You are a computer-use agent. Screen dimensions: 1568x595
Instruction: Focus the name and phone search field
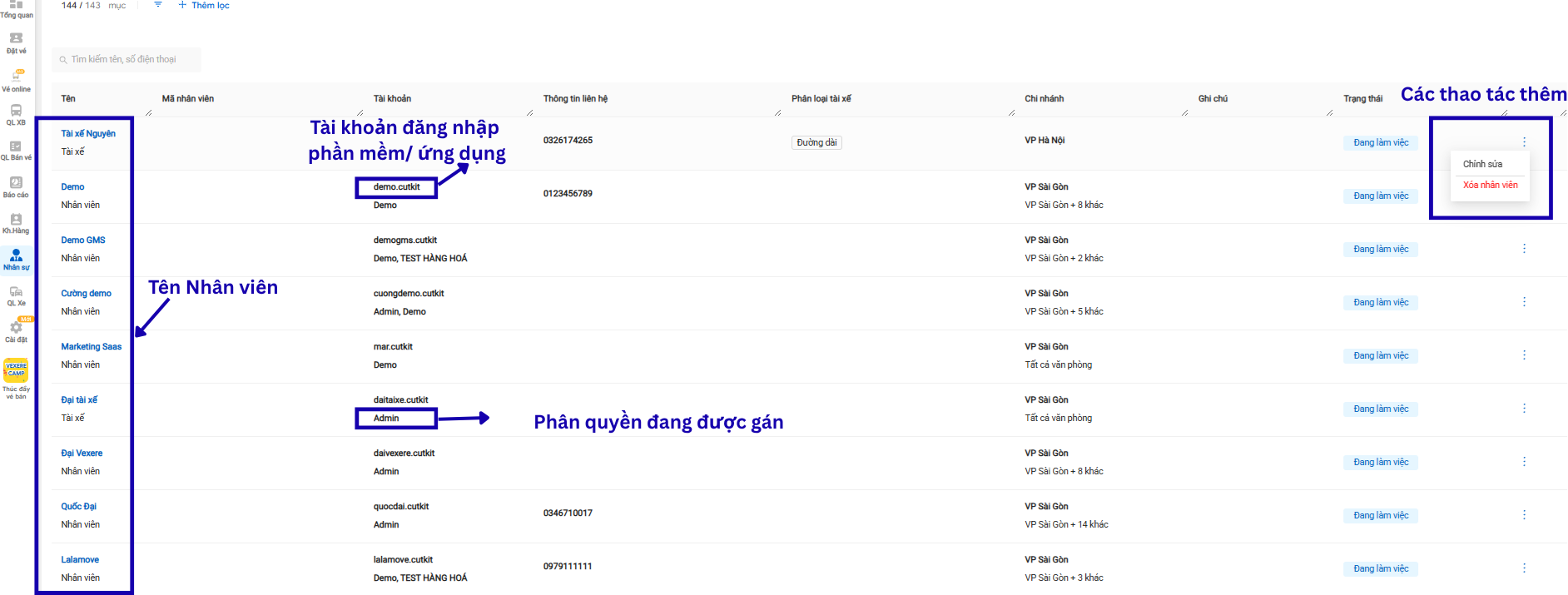click(x=127, y=59)
